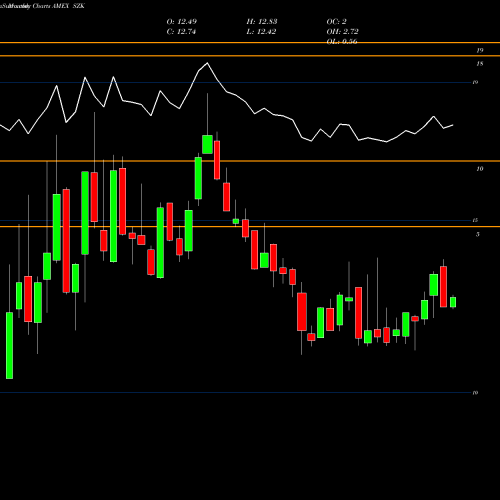The width and height of the screenshot is (500, 500).
Task: Click the high price reading 'H: 12.83'
Action: [x=262, y=22]
